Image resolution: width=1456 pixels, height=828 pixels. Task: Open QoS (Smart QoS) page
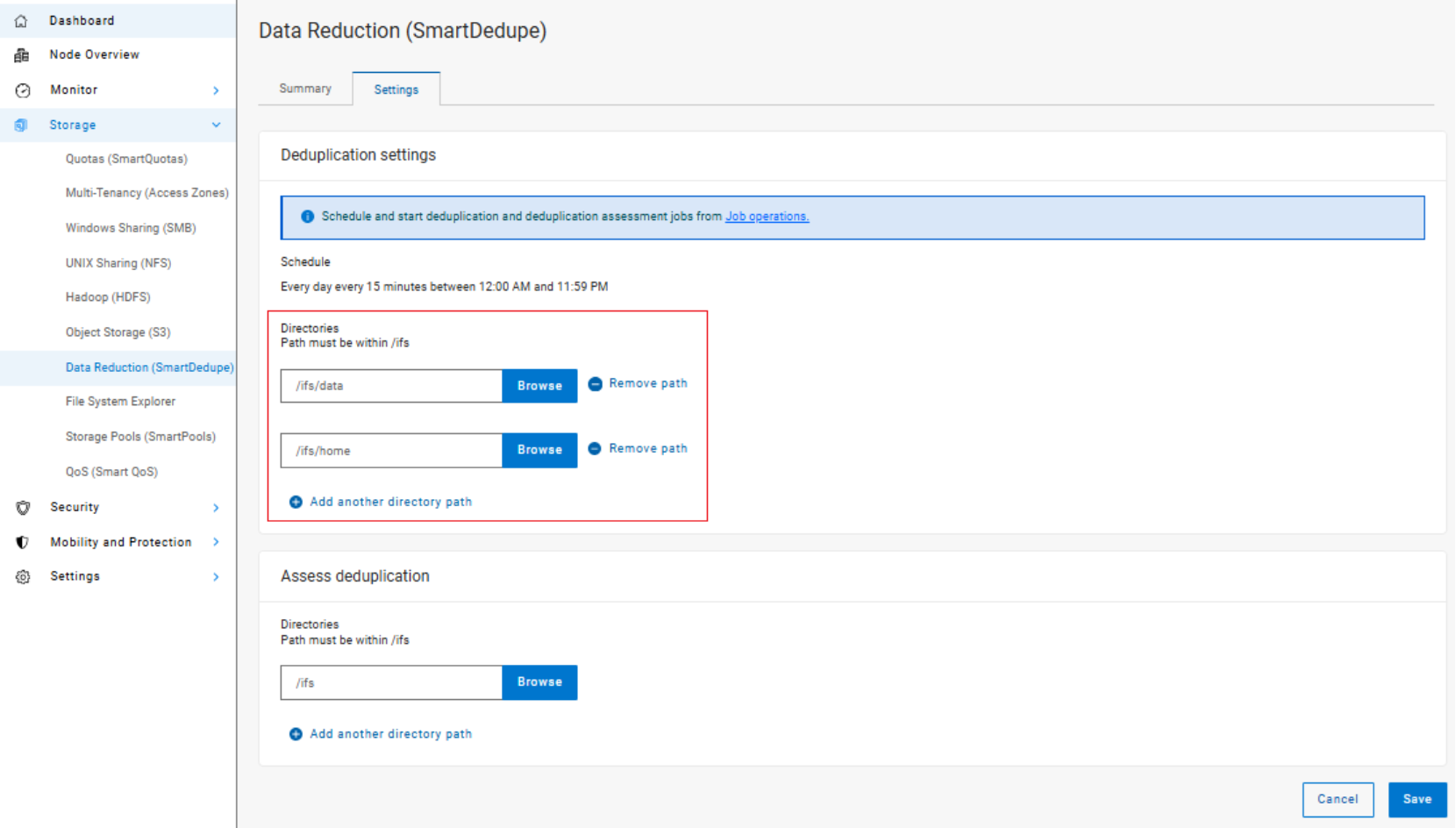pyautogui.click(x=111, y=472)
